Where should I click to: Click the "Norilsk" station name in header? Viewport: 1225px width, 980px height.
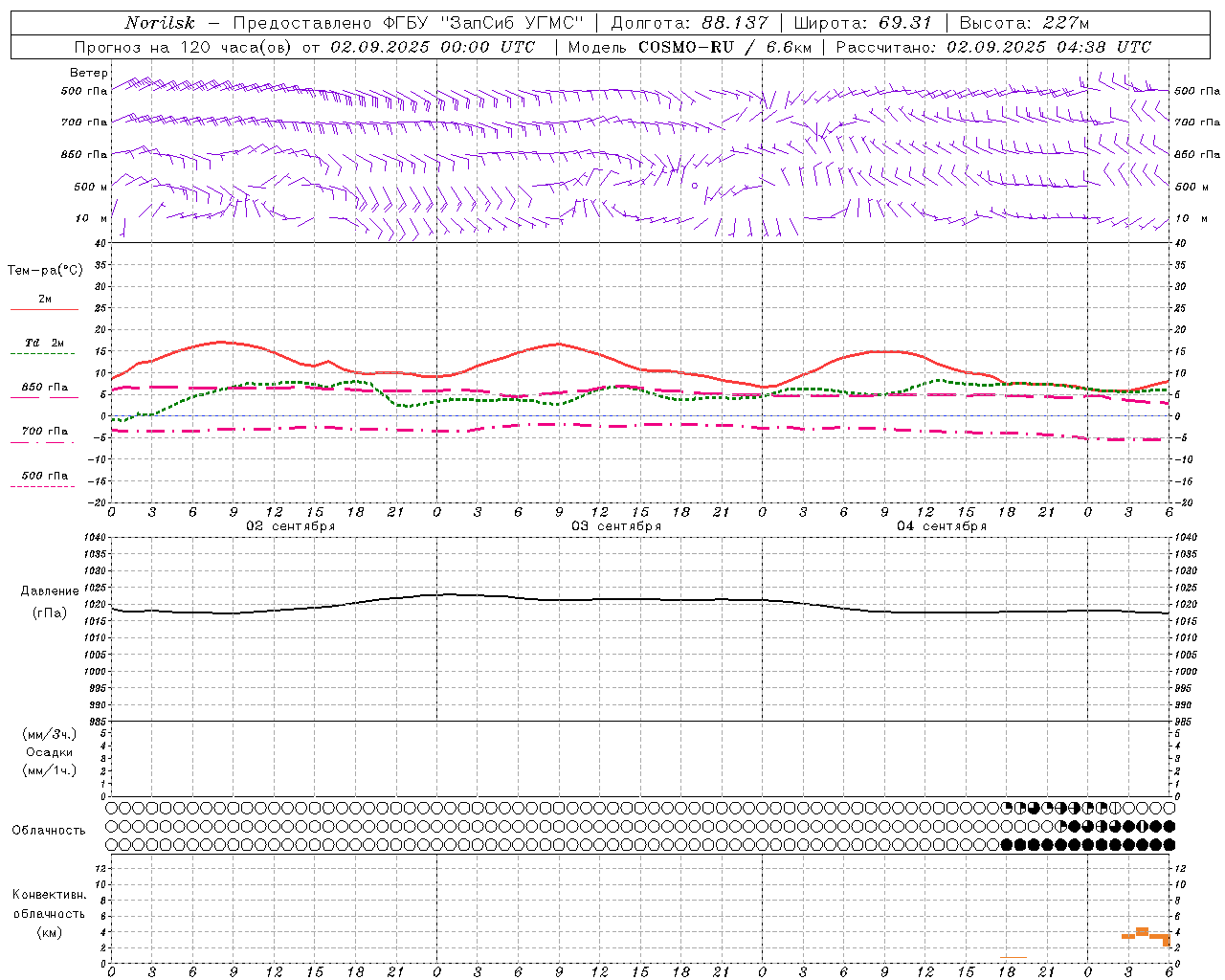(x=159, y=23)
